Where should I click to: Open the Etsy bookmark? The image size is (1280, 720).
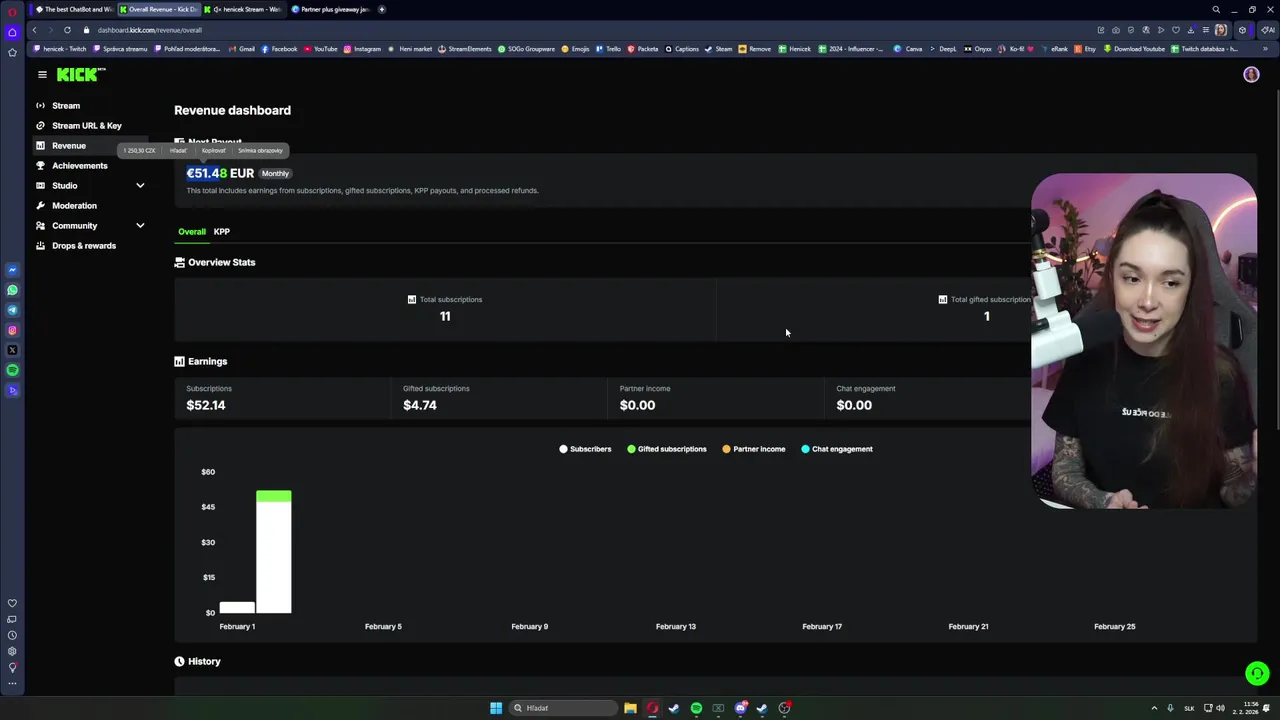click(1085, 49)
